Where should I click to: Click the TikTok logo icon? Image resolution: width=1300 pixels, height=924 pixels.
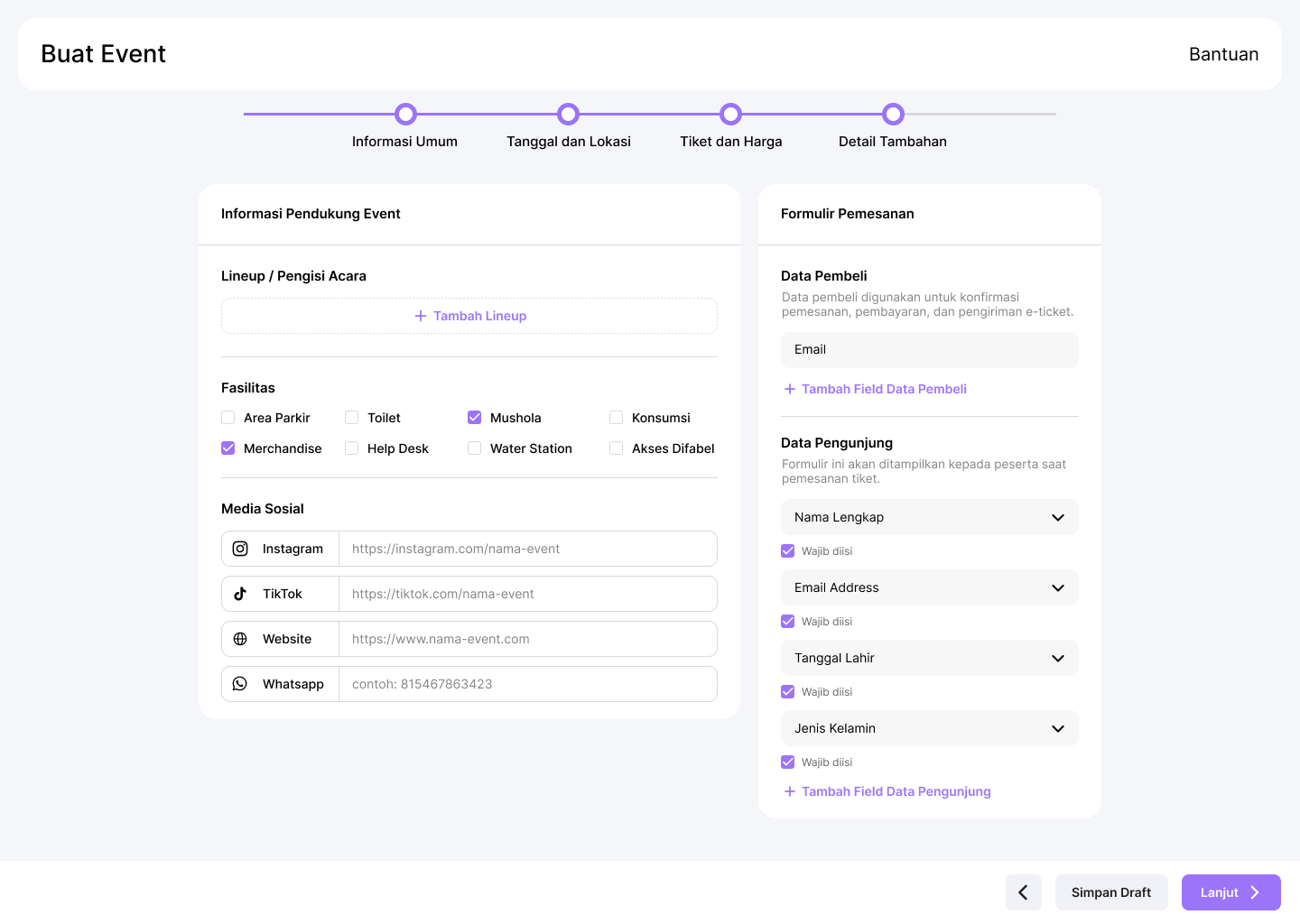(240, 594)
